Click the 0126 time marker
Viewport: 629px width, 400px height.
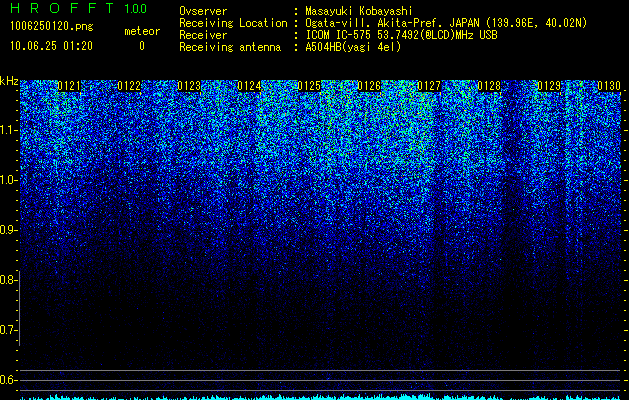click(369, 86)
